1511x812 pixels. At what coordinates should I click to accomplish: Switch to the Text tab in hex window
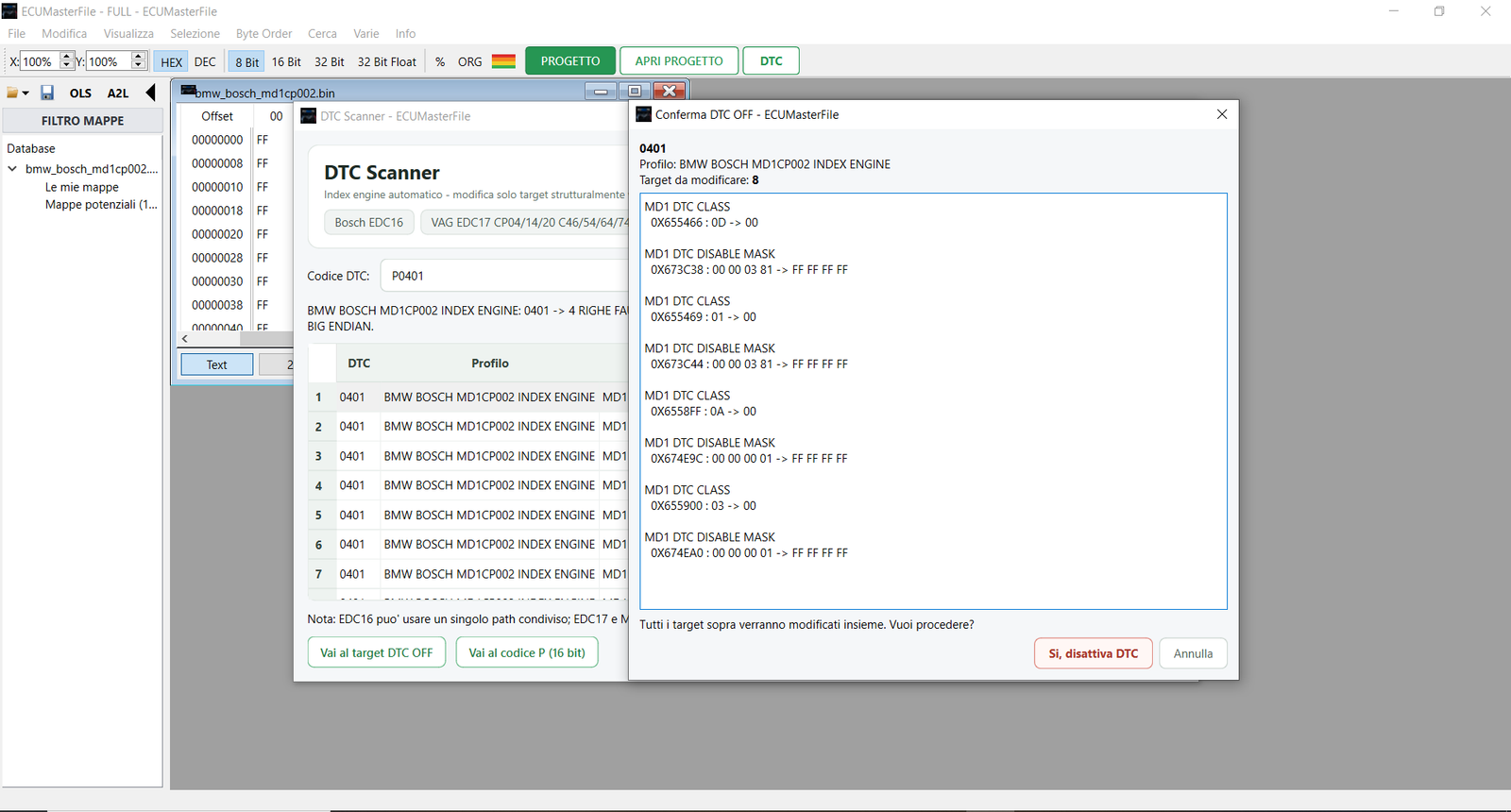[217, 364]
